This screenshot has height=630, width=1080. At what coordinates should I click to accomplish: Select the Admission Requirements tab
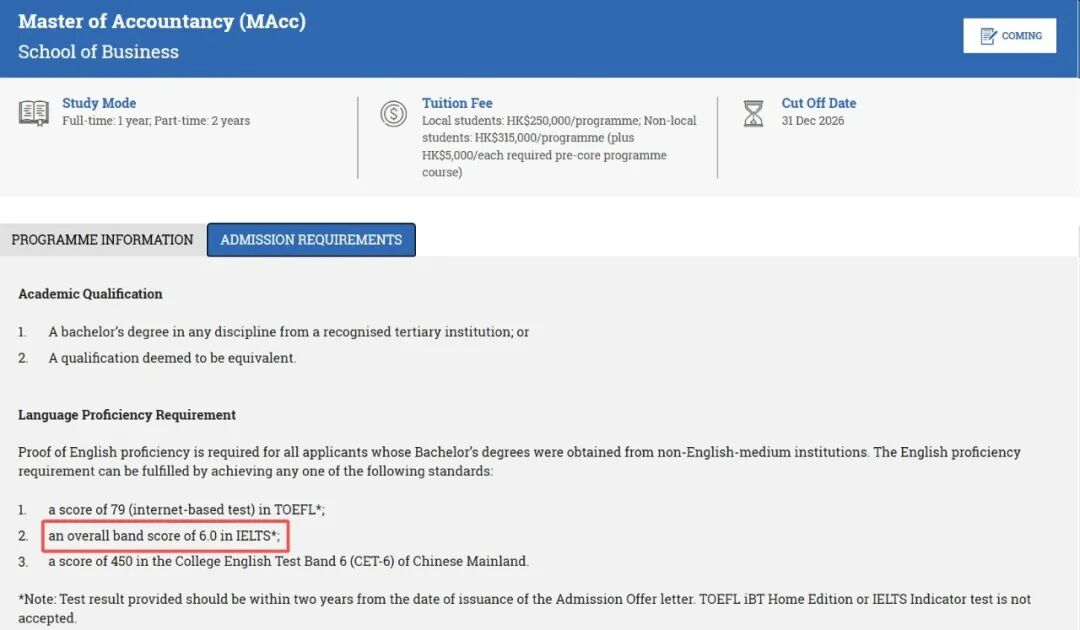click(311, 240)
